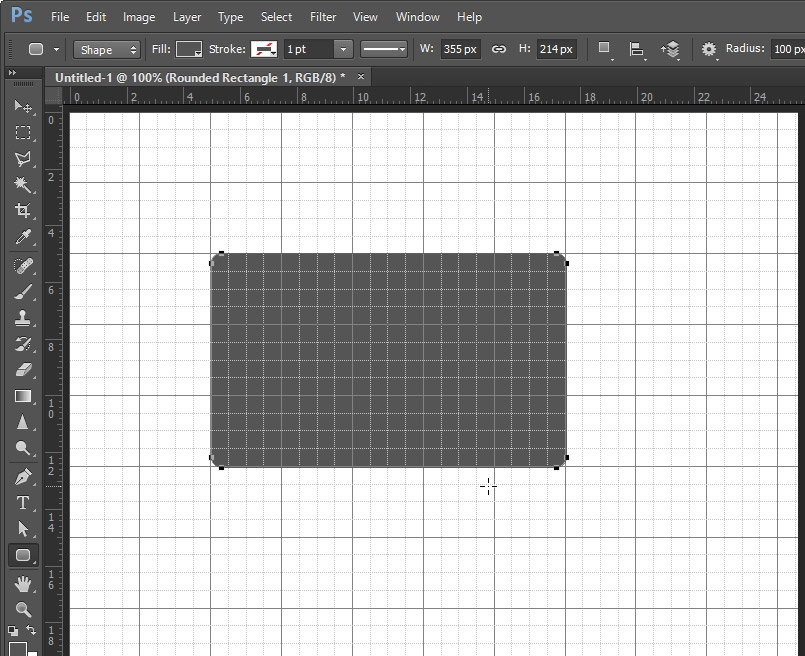Select the Move tool
The width and height of the screenshot is (805, 656).
[x=23, y=106]
